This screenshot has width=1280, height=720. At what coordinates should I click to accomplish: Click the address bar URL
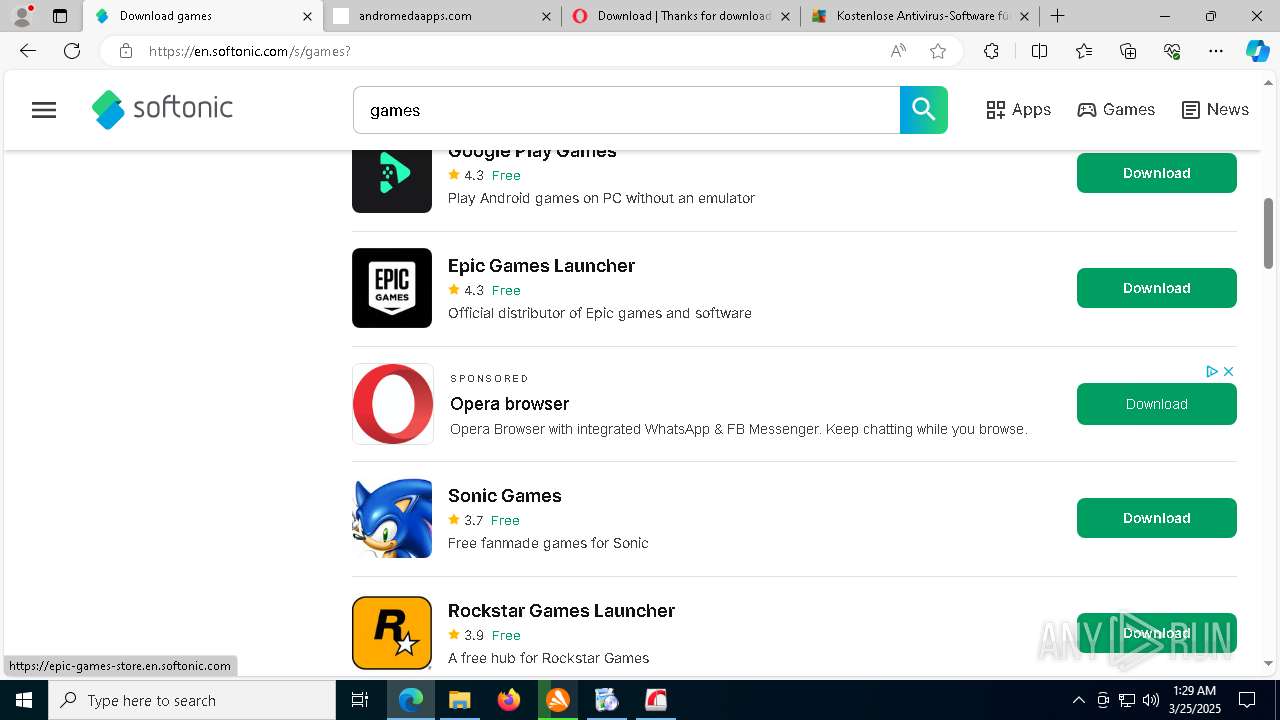coord(250,51)
